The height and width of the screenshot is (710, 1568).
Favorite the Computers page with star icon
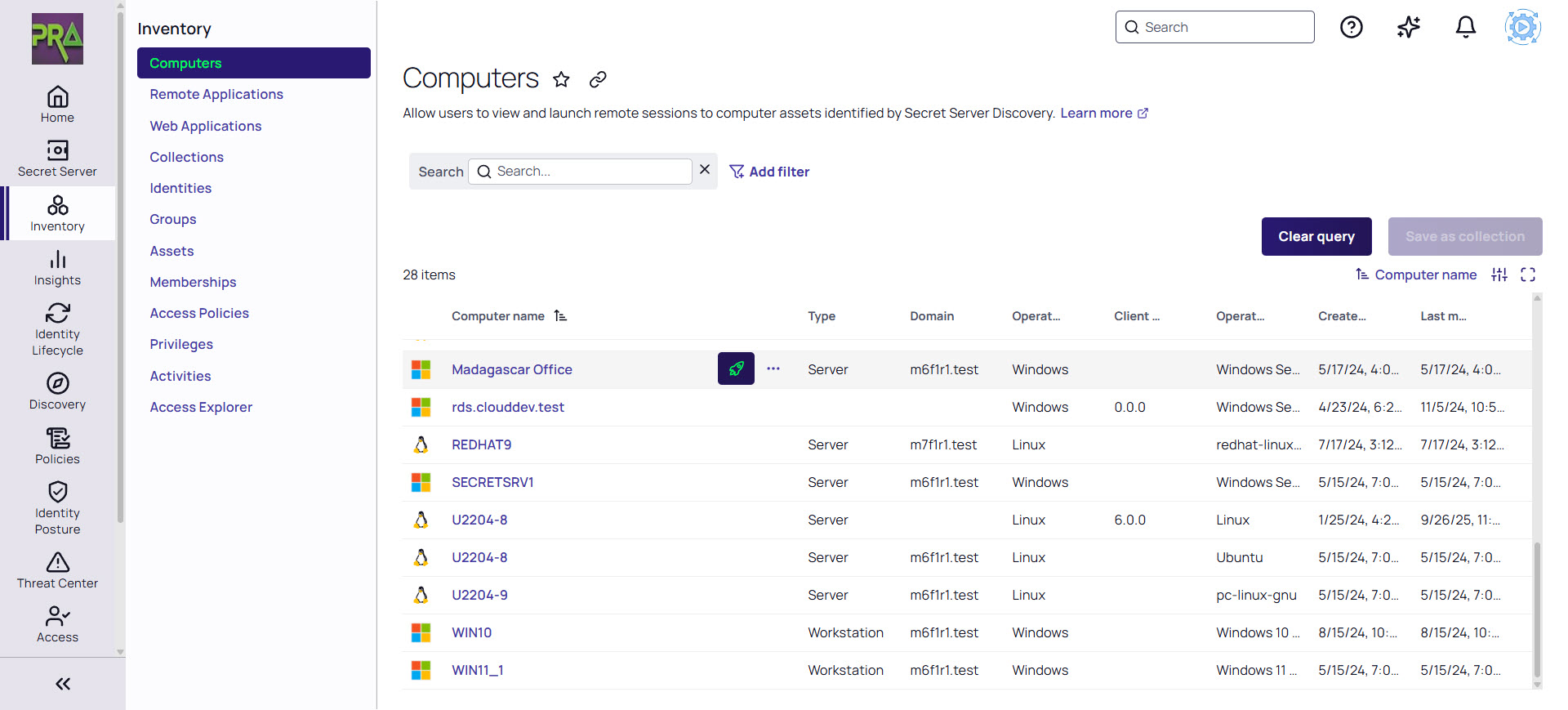click(561, 79)
